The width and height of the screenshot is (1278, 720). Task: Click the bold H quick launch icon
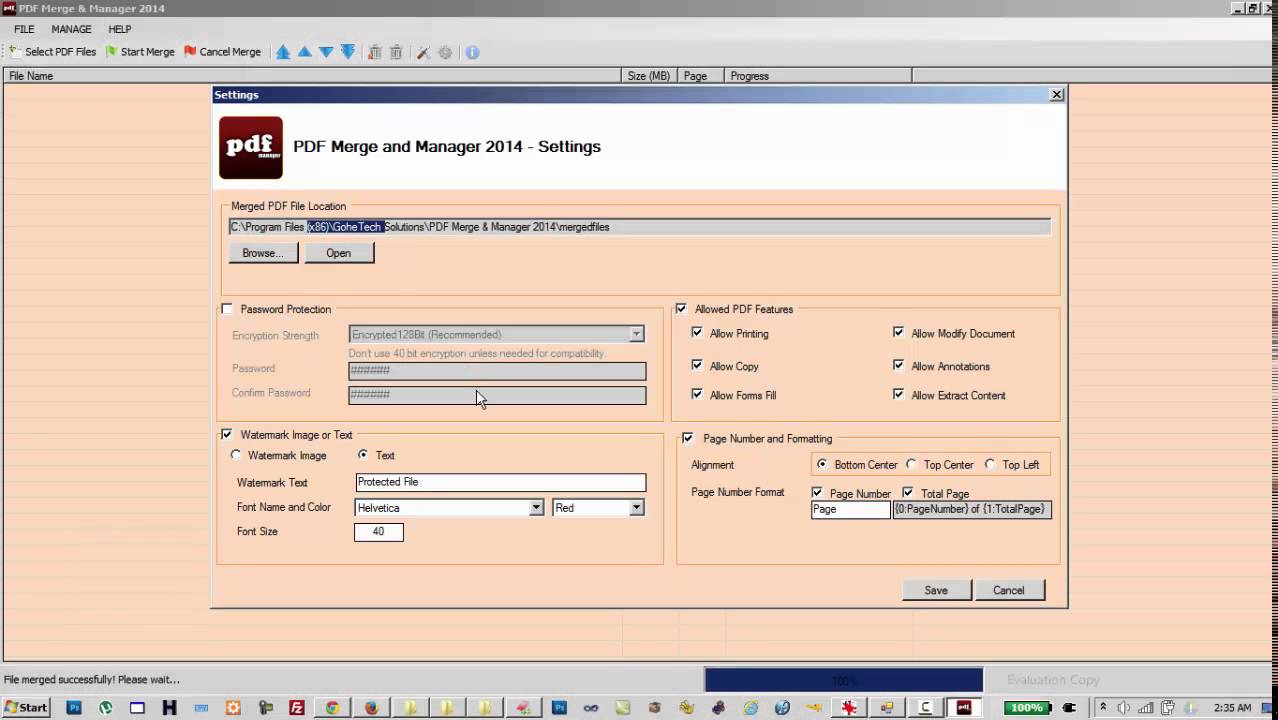pos(169,708)
